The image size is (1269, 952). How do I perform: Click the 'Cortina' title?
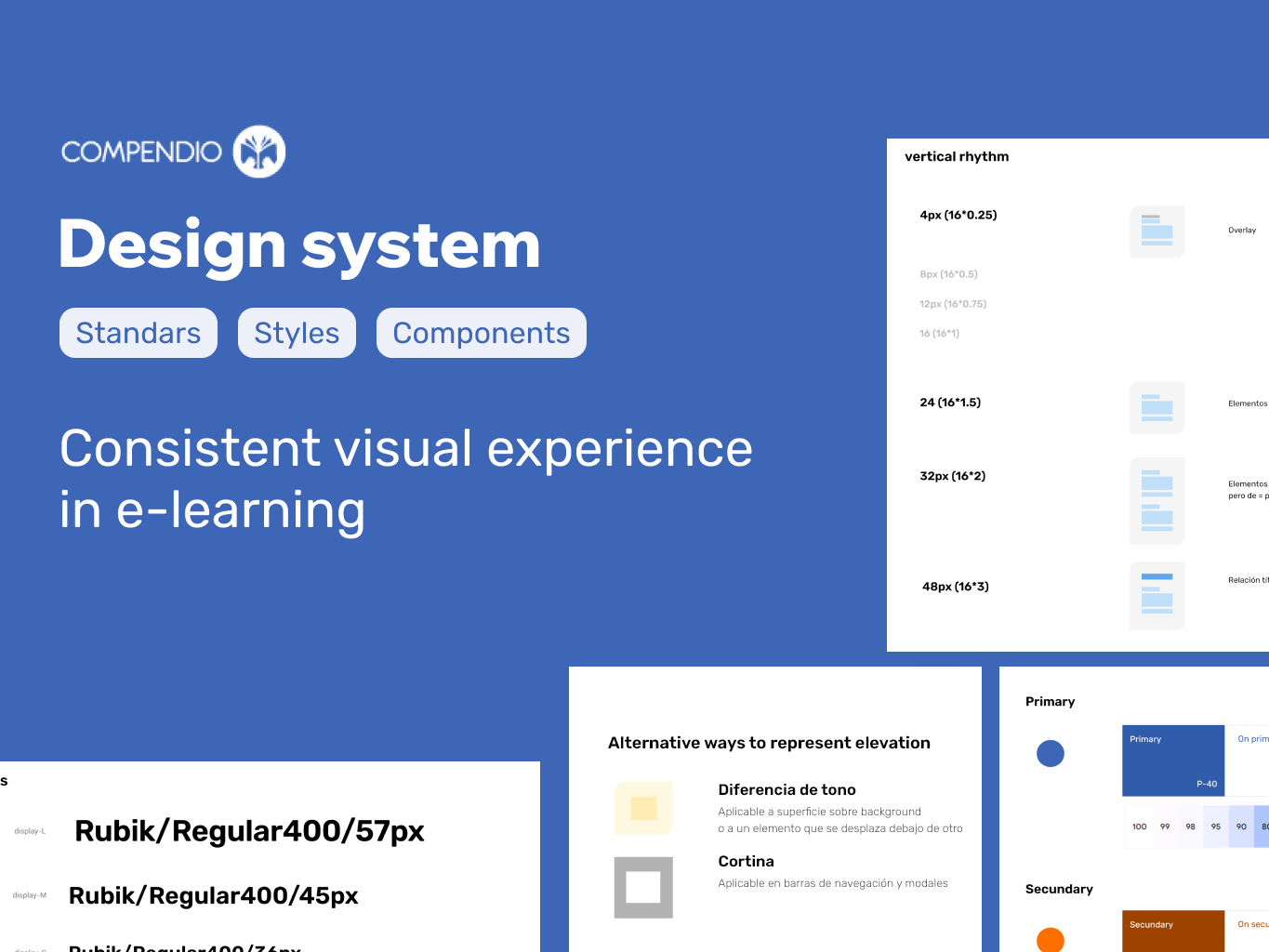(x=746, y=861)
